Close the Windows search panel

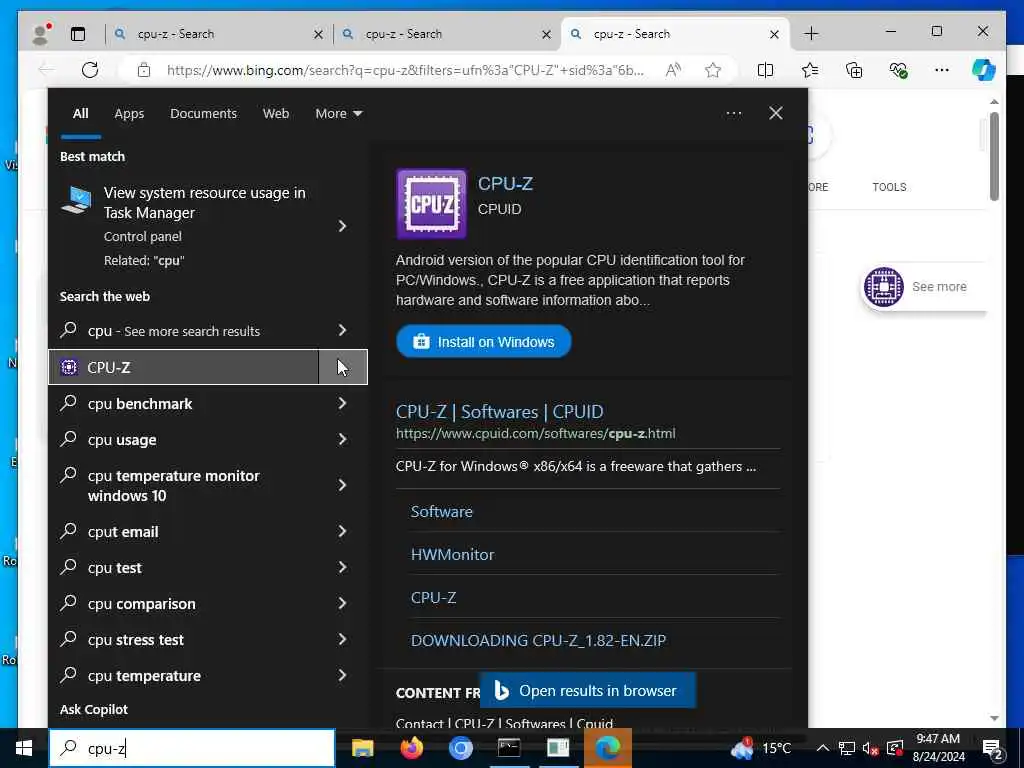776,113
